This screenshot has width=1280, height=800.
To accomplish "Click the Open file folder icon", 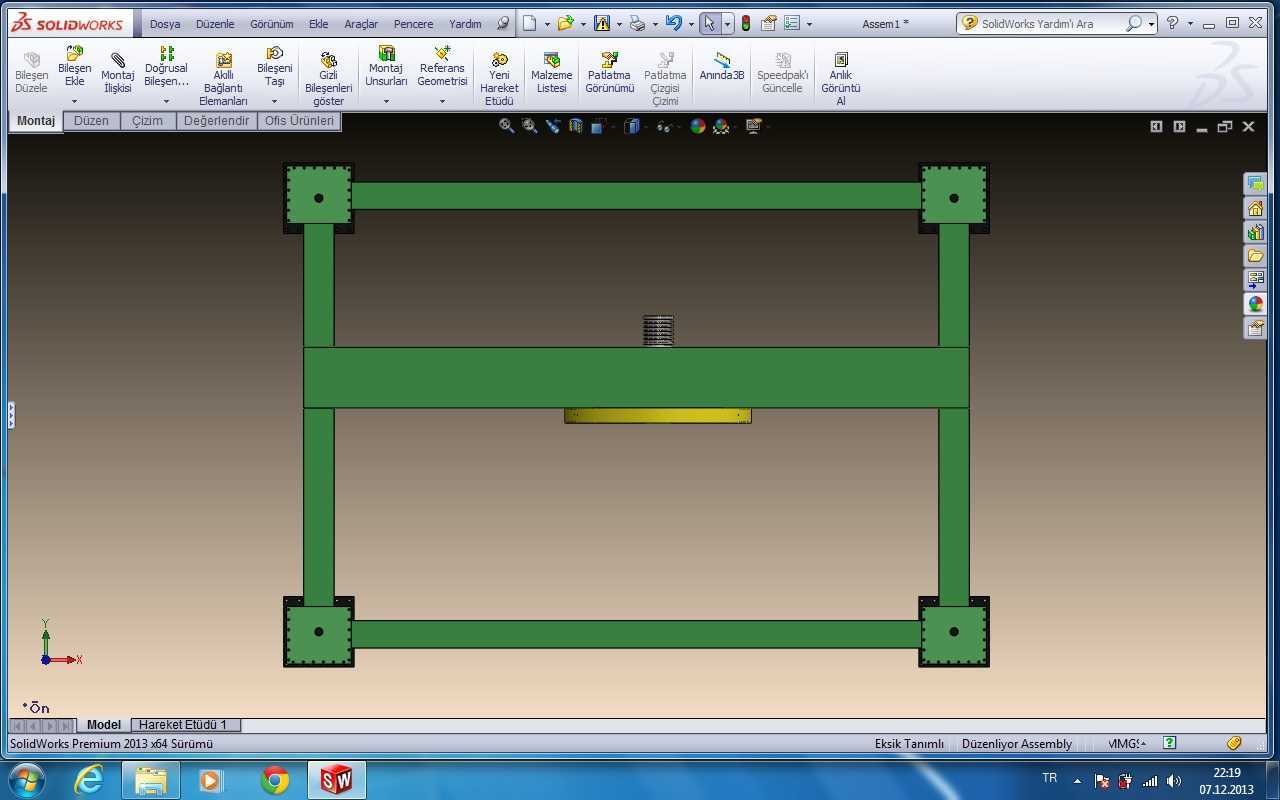I will [x=566, y=23].
